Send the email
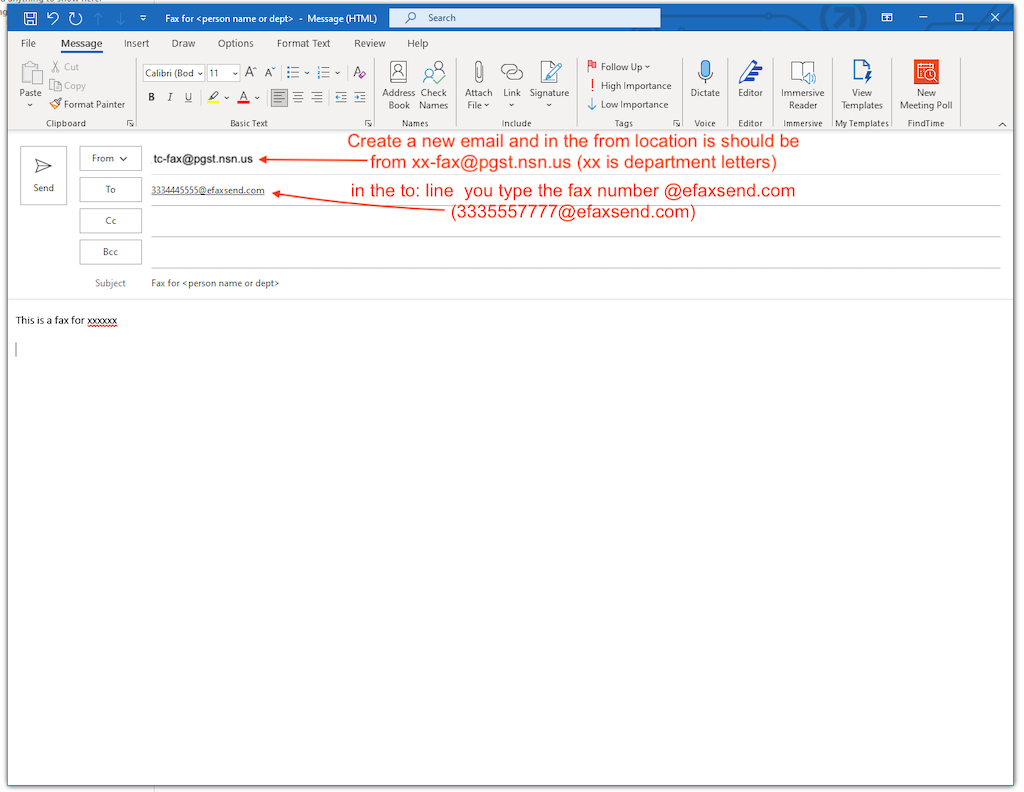This screenshot has height=792, width=1024. click(44, 176)
